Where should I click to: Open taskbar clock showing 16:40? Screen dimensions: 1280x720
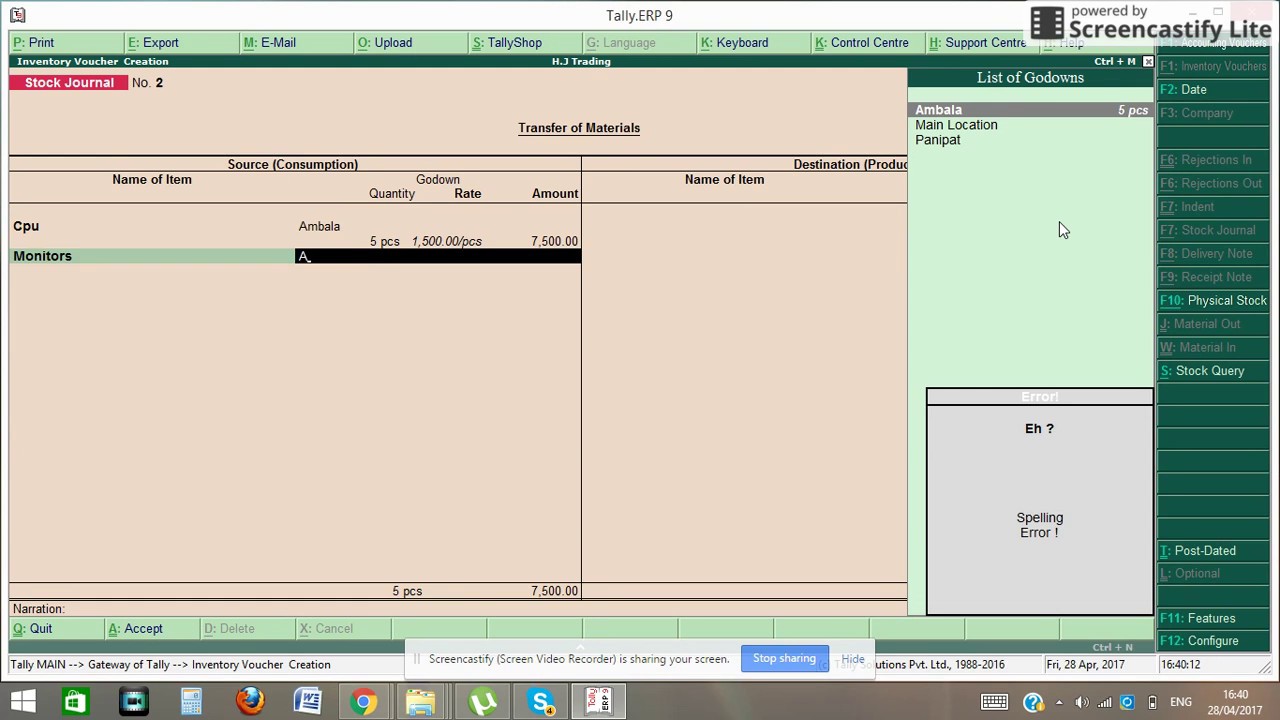point(1234,702)
